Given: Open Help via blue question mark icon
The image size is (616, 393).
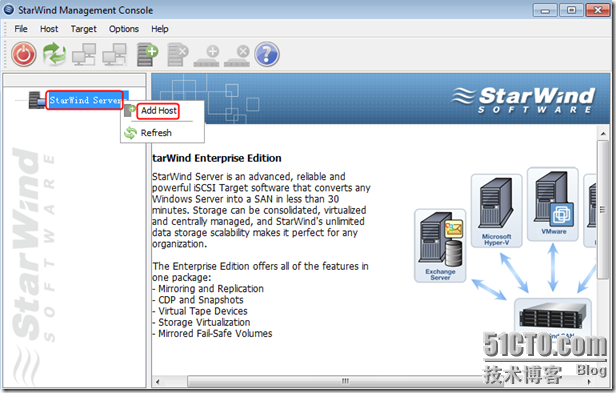Looking at the screenshot, I should (267, 54).
